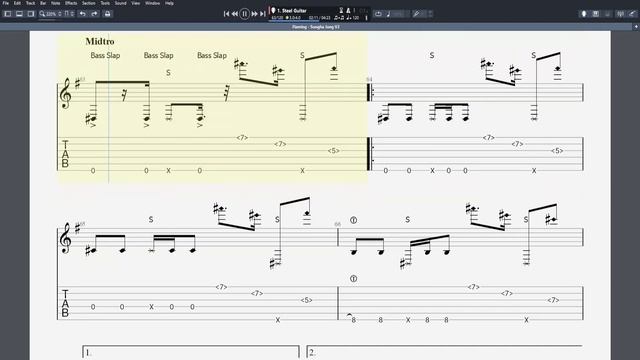Image resolution: width=640 pixels, height=360 pixels.
Task: Open the Bar menu
Action: (x=43, y=3)
